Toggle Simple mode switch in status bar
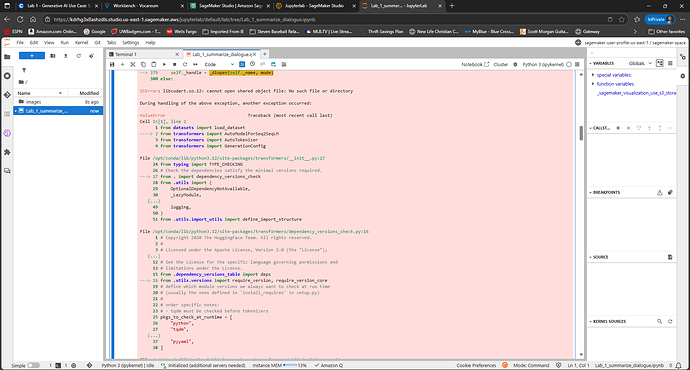 [33, 366]
